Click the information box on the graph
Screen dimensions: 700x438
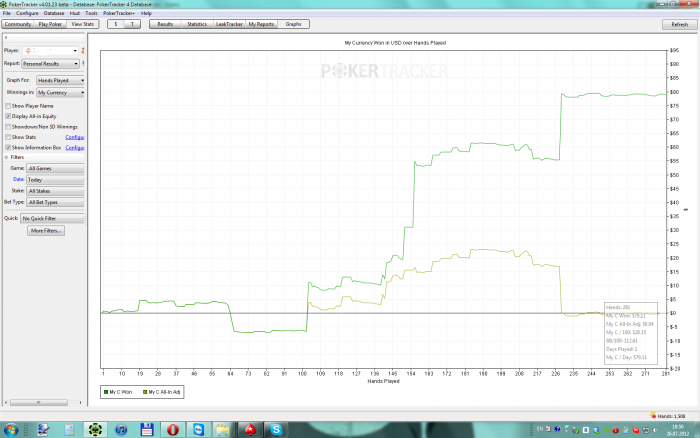coord(631,334)
